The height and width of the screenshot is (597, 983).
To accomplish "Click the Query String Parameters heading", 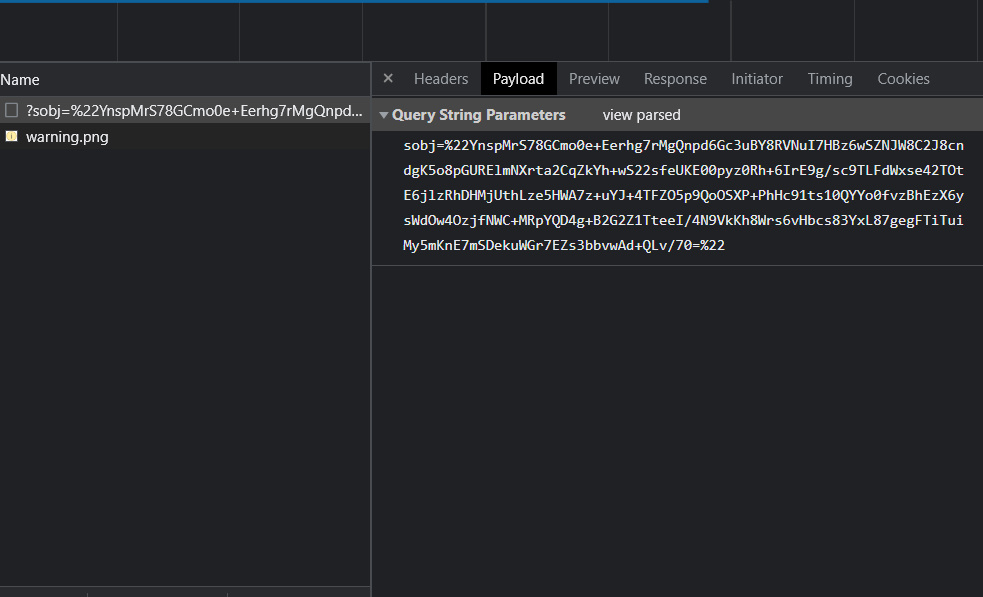I will coord(478,115).
